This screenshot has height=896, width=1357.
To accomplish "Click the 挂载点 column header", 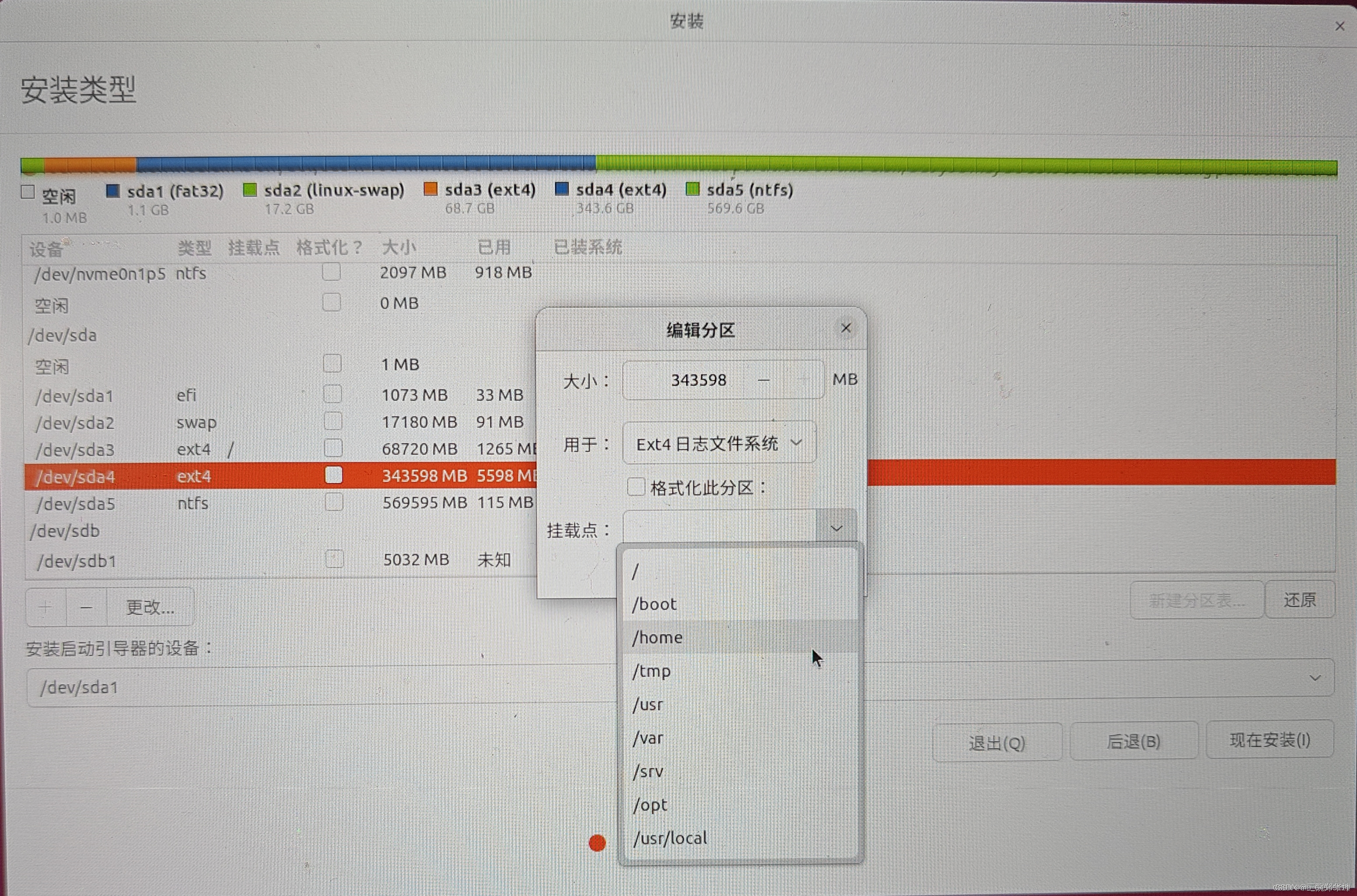I will pyautogui.click(x=254, y=248).
